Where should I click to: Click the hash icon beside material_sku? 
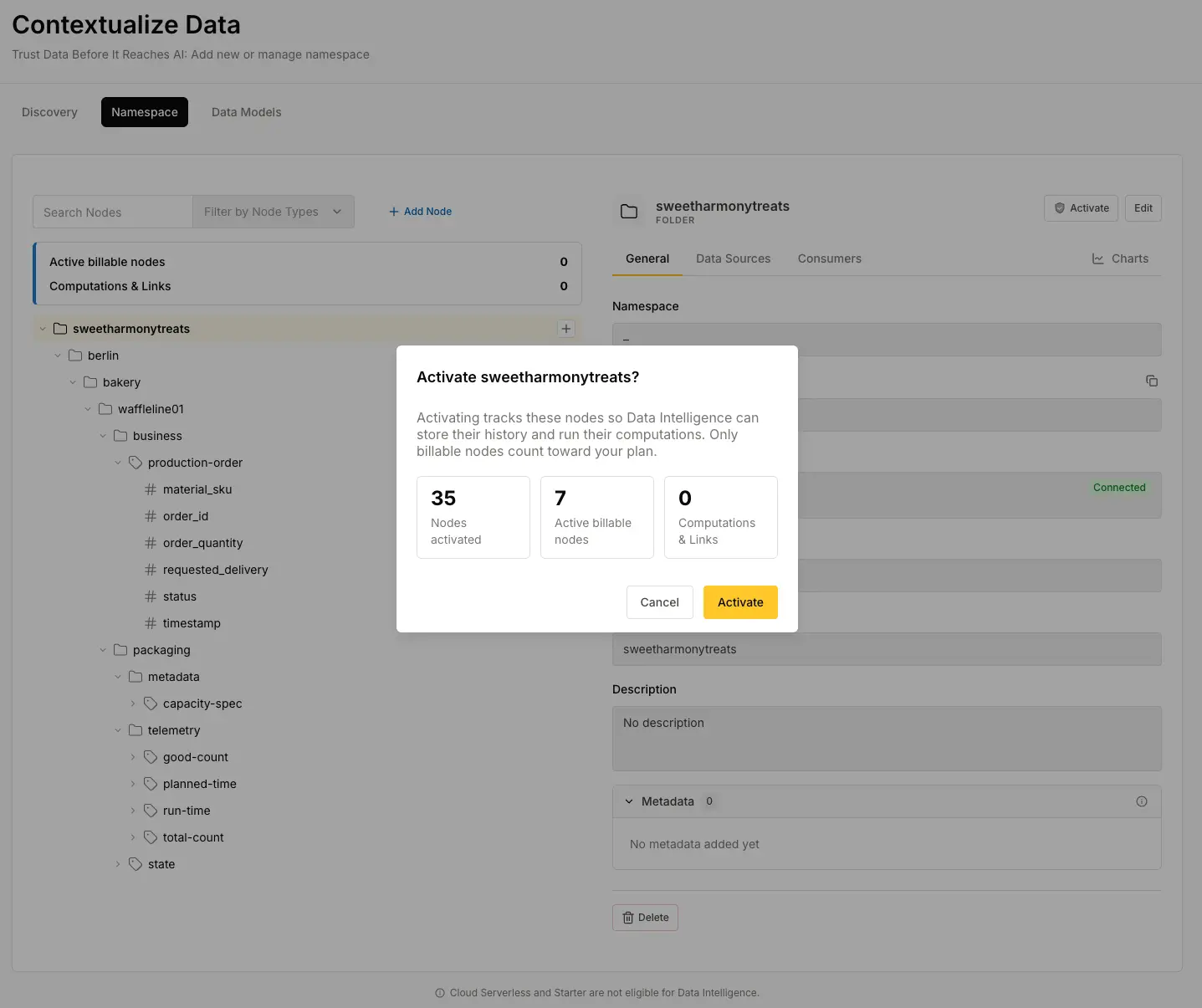151,489
